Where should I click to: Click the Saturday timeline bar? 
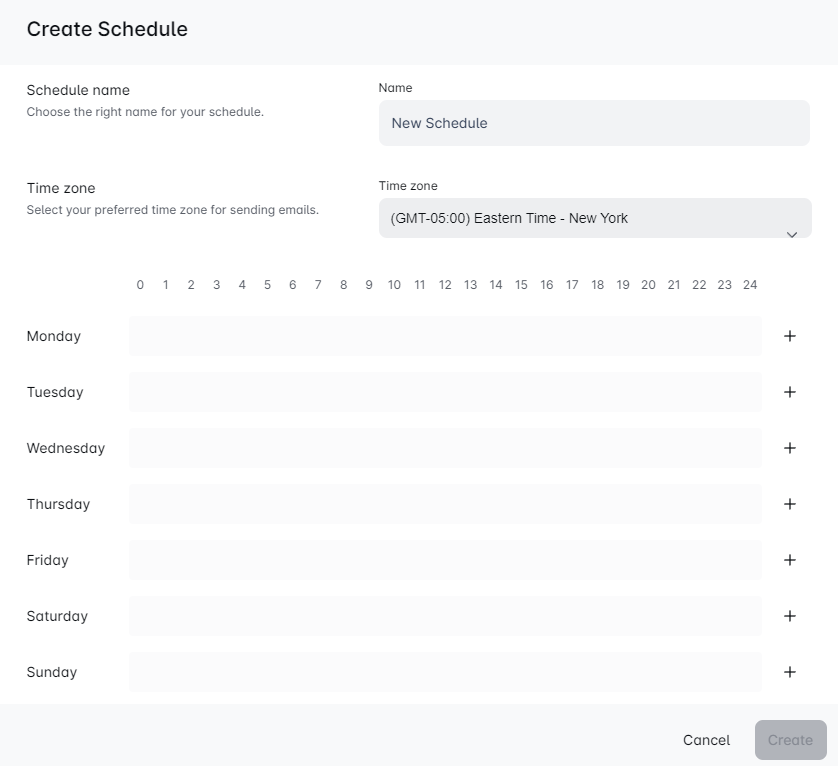(445, 616)
